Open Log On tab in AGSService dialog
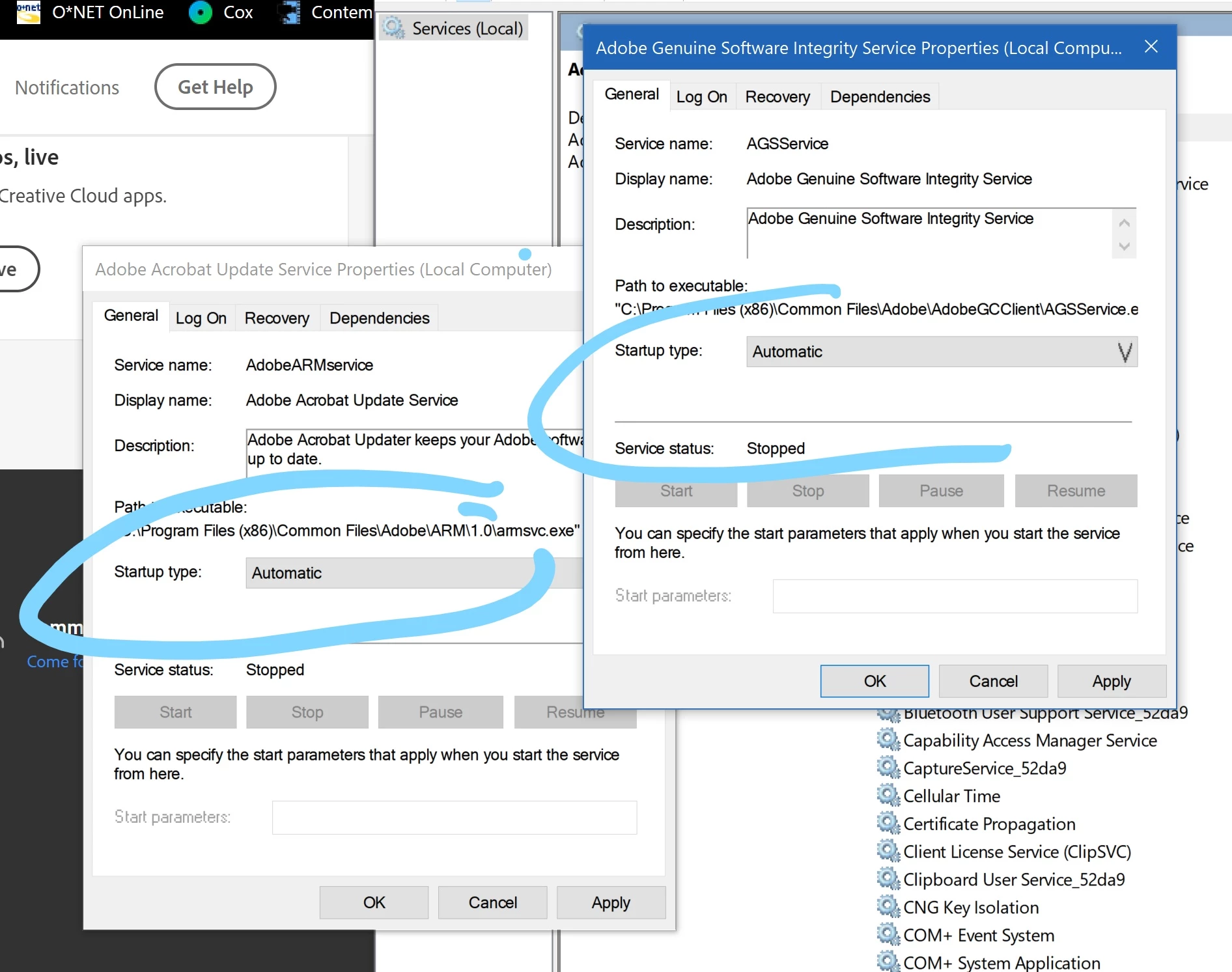 click(x=701, y=97)
